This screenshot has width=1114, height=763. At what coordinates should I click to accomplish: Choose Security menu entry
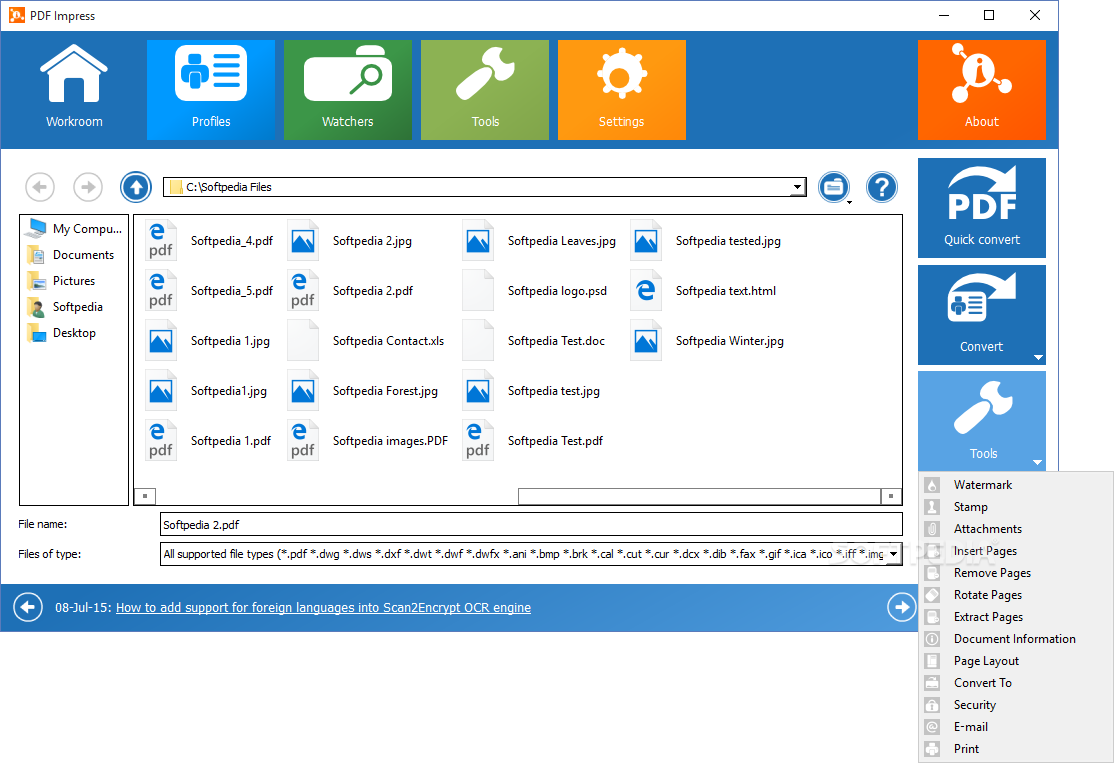1016,705
